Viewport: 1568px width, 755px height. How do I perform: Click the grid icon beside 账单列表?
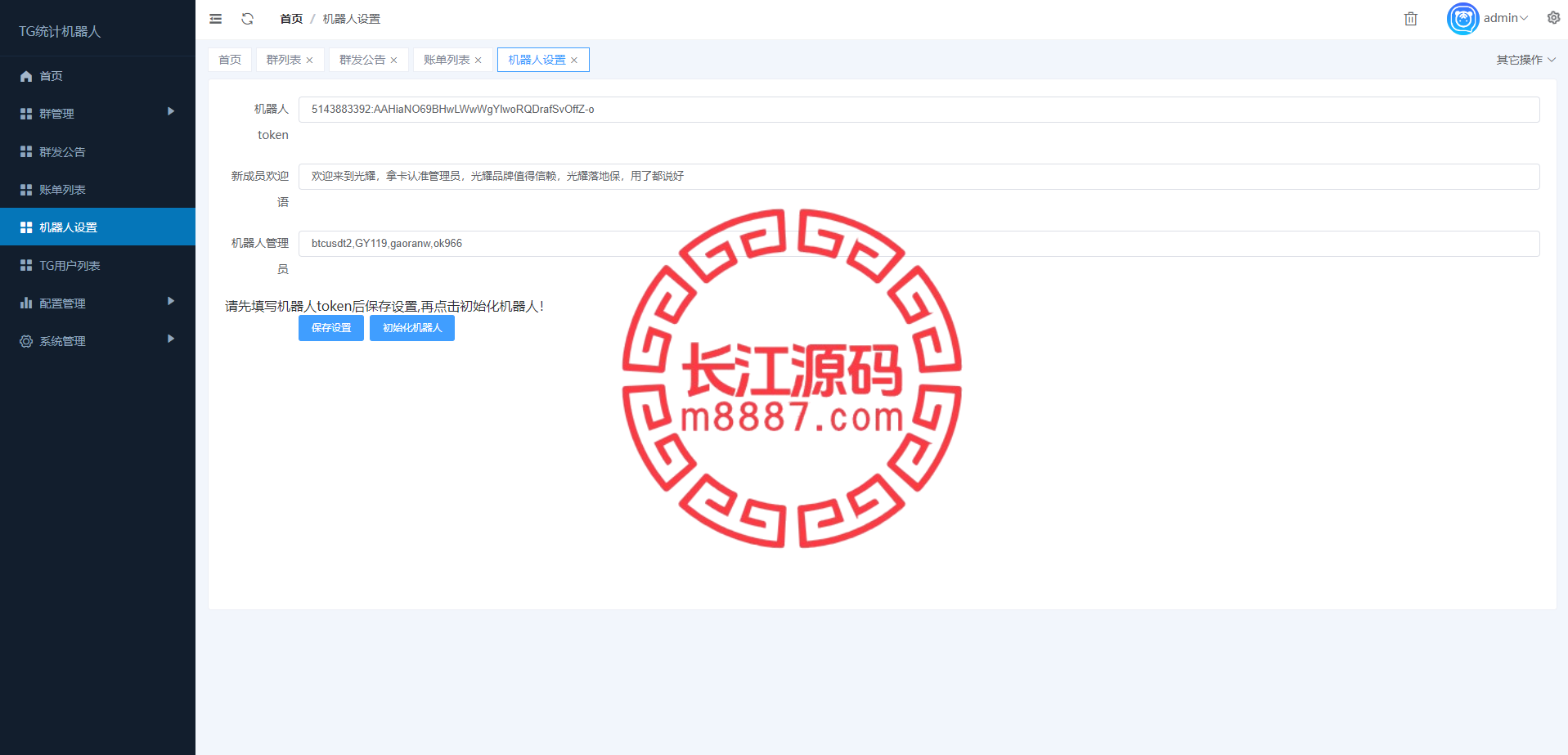pos(26,190)
